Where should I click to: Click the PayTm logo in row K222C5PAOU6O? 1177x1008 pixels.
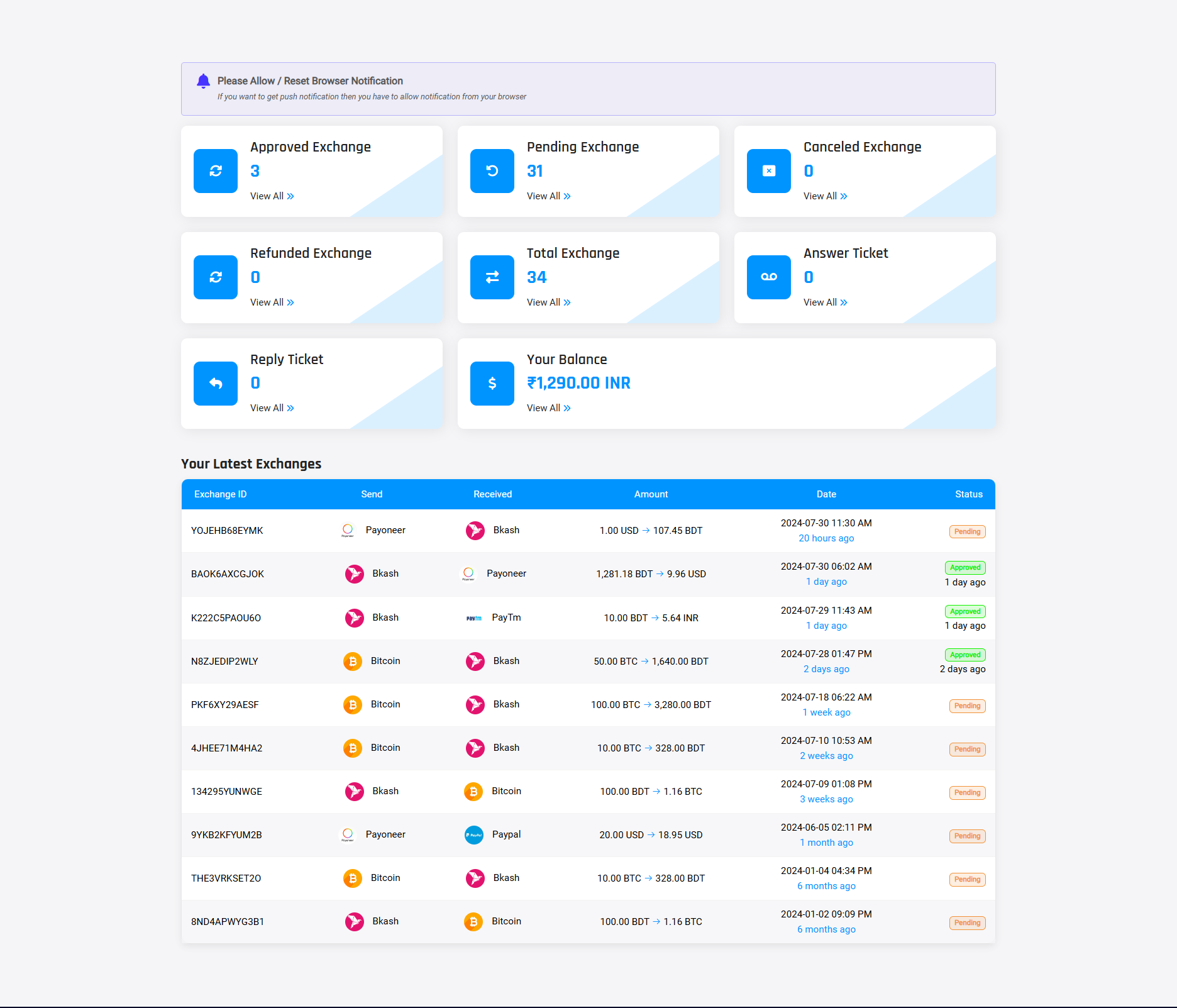tap(473, 618)
